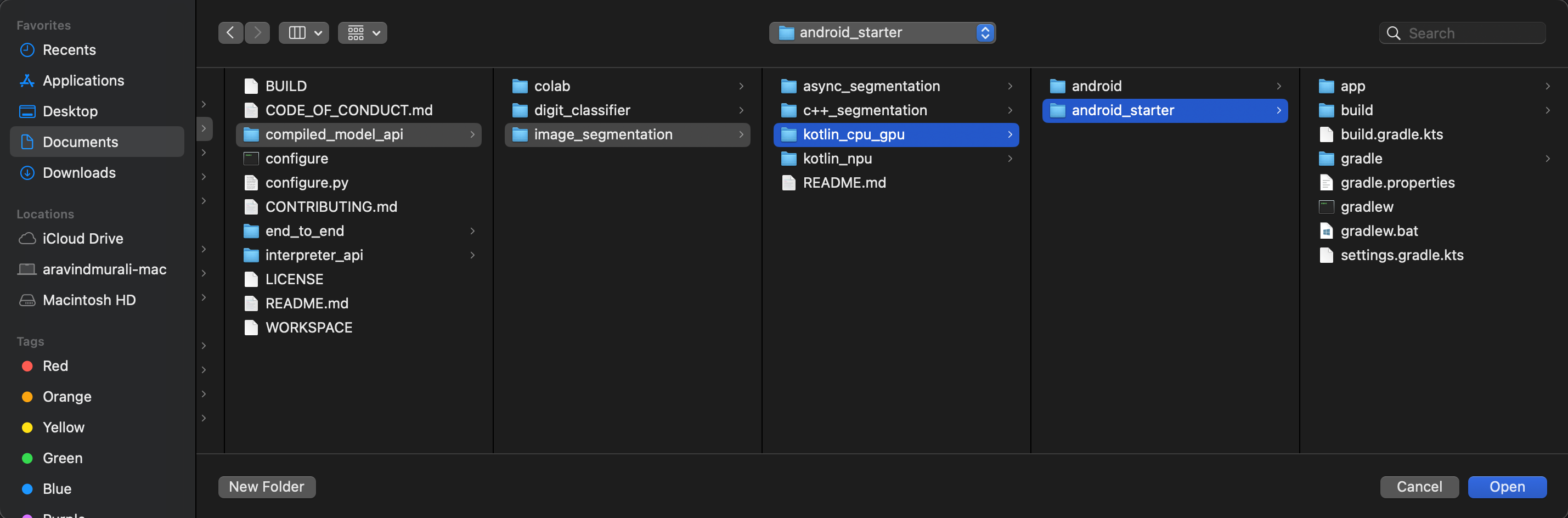Select the Desktop favorite
The width and height of the screenshot is (1568, 518).
tap(70, 111)
